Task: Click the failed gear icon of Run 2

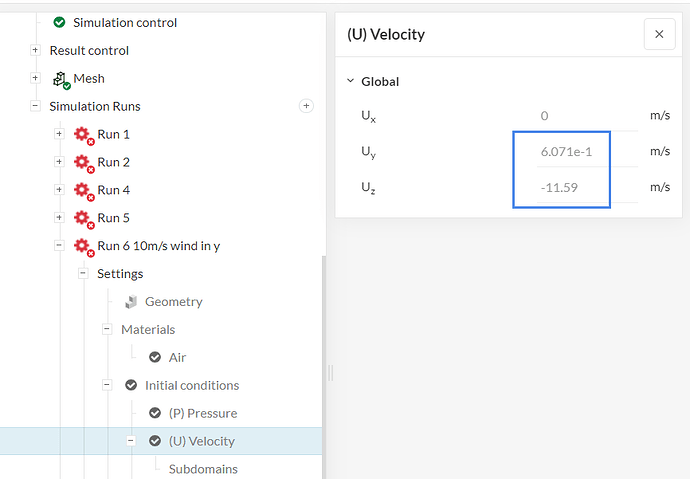Action: click(83, 162)
